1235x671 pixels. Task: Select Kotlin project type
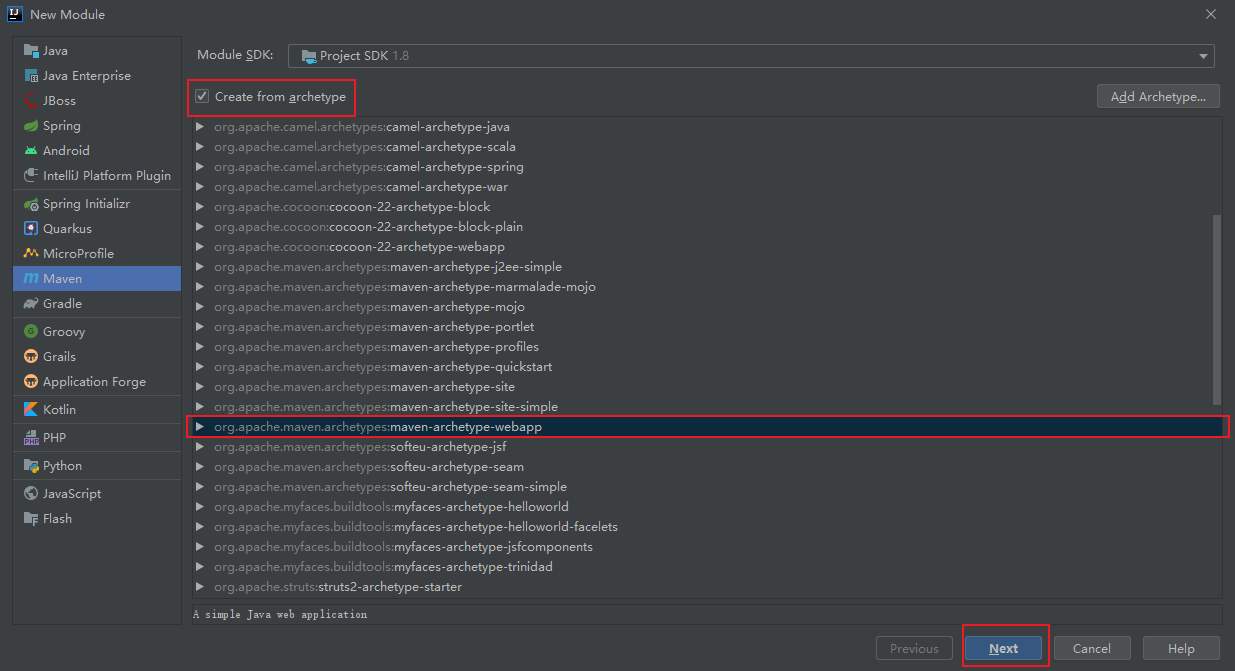[97, 409]
